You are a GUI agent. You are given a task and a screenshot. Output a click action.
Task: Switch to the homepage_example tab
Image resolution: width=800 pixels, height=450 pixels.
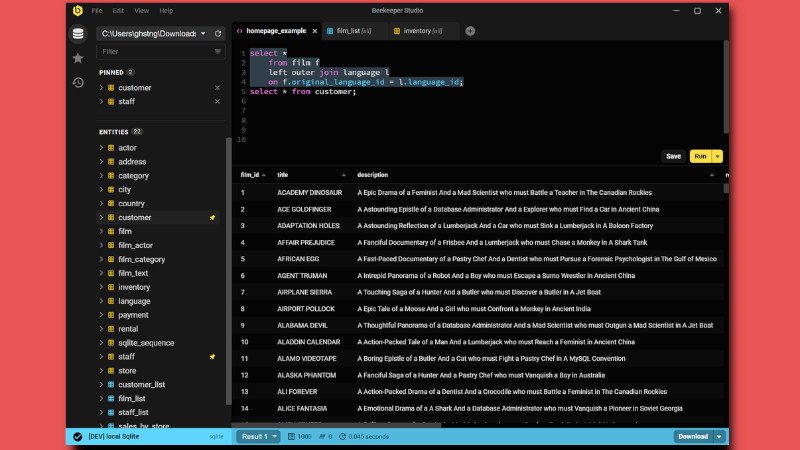[x=276, y=31]
